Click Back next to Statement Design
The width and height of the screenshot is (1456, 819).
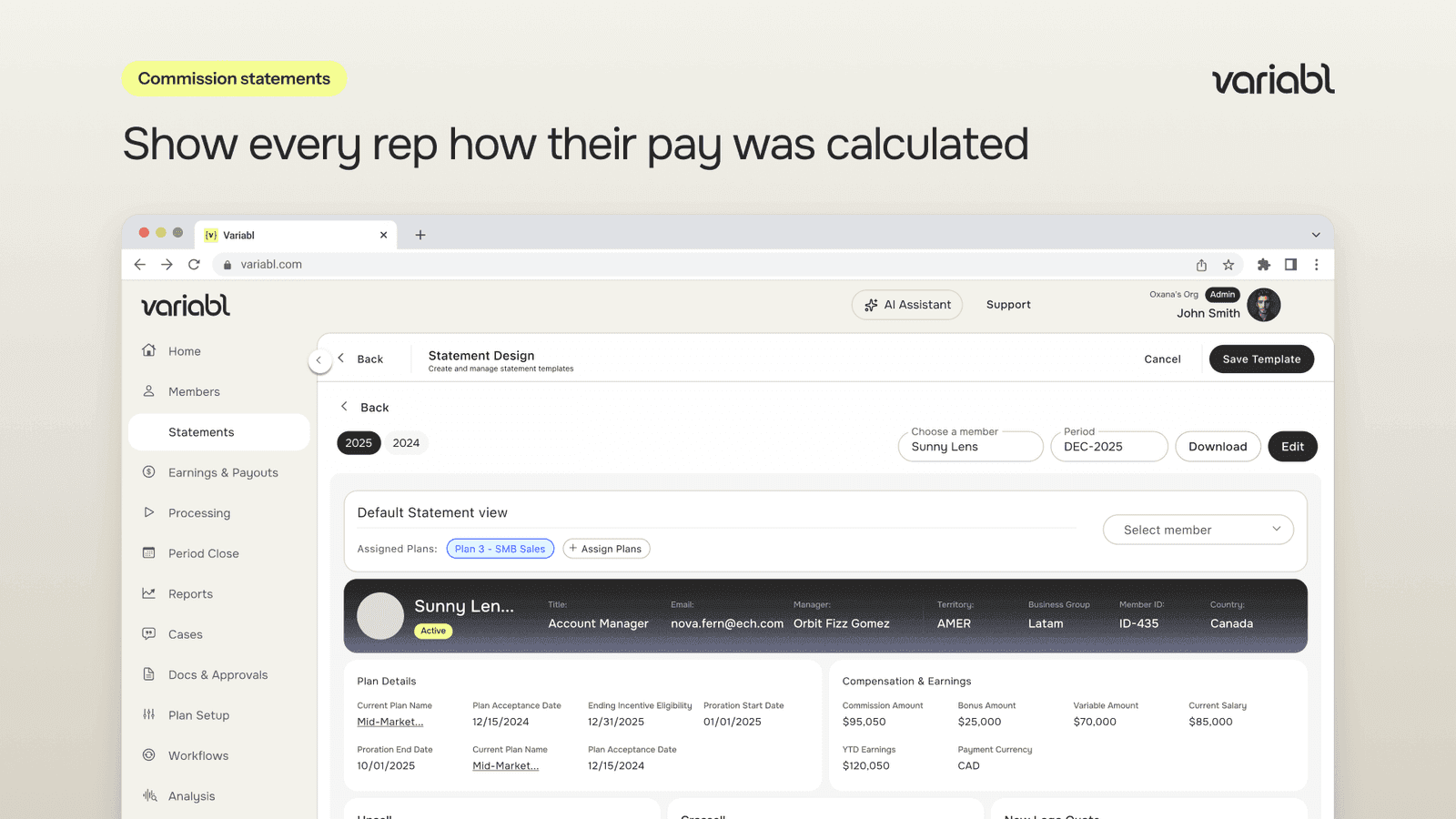tap(360, 359)
